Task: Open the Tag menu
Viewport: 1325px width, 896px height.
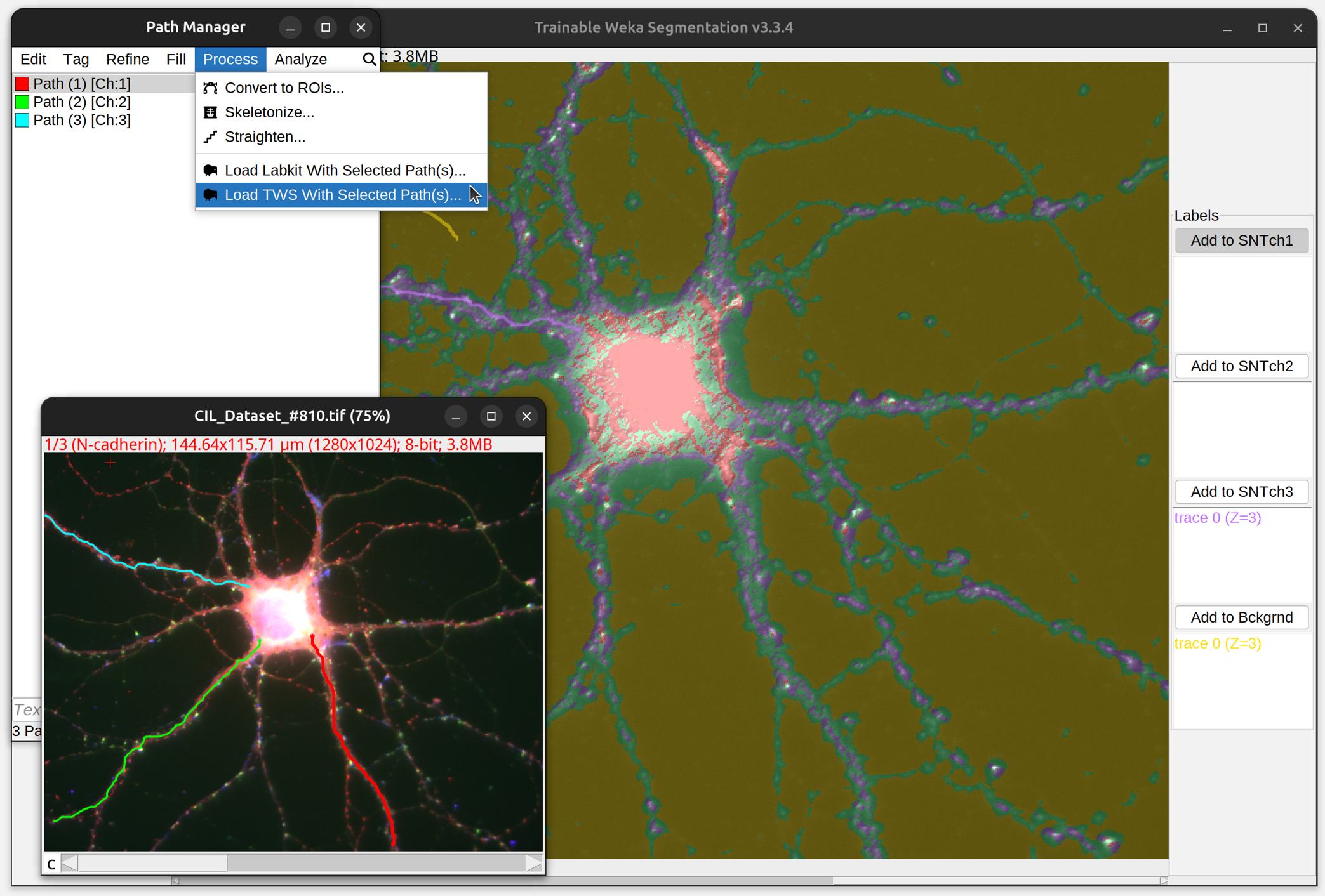Action: (x=76, y=59)
